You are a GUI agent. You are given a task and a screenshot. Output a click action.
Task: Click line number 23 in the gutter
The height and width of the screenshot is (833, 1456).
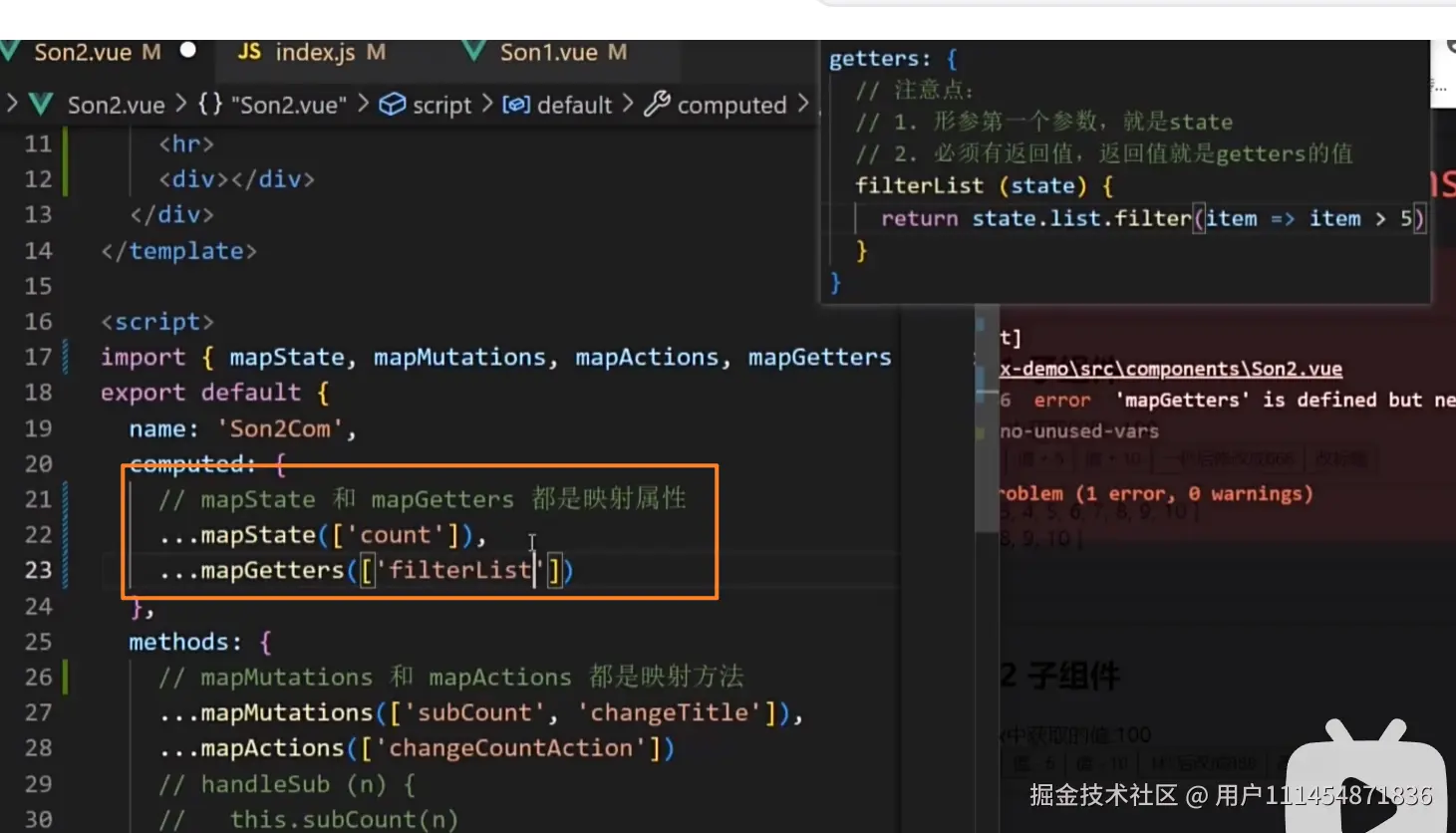(38, 570)
